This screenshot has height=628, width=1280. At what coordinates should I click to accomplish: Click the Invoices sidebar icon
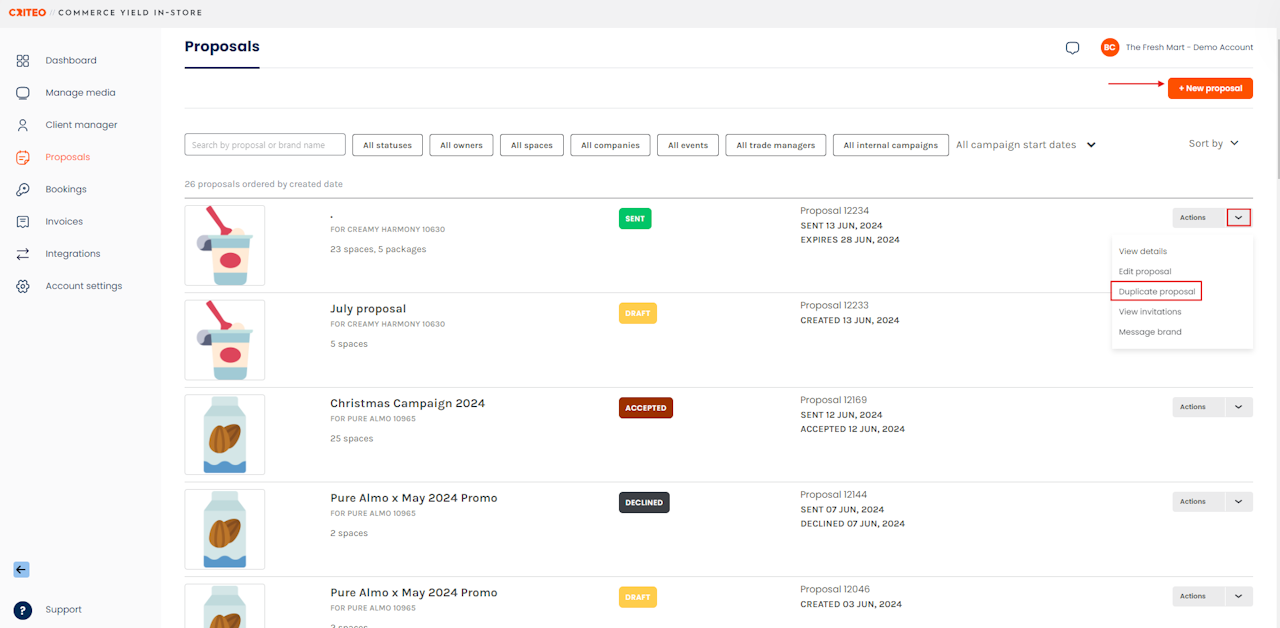click(23, 221)
